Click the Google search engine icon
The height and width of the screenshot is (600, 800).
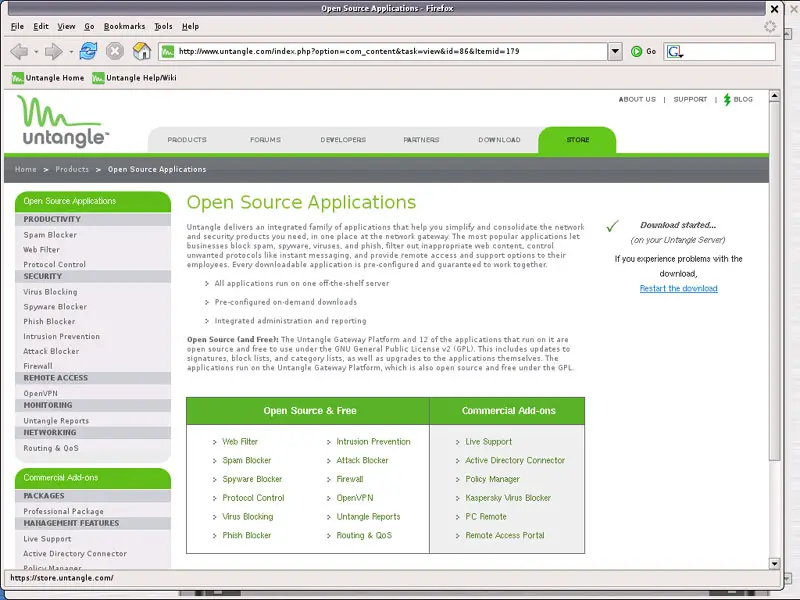674,52
